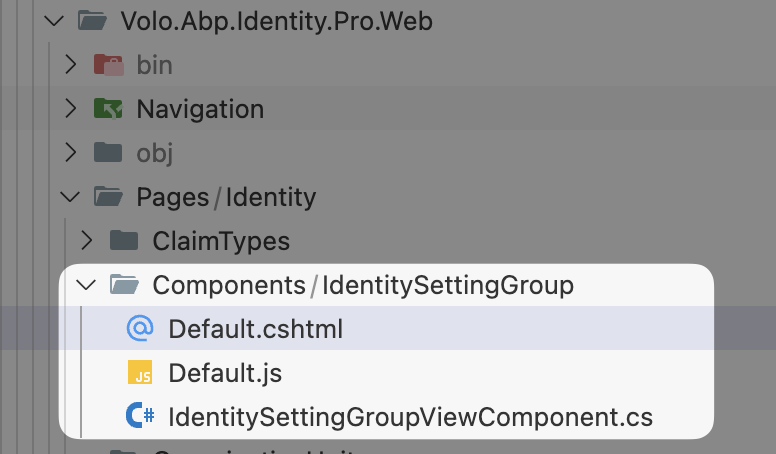The width and height of the screenshot is (776, 454).
Task: Collapse the Pages/Identity folder
Action: click(x=70, y=197)
